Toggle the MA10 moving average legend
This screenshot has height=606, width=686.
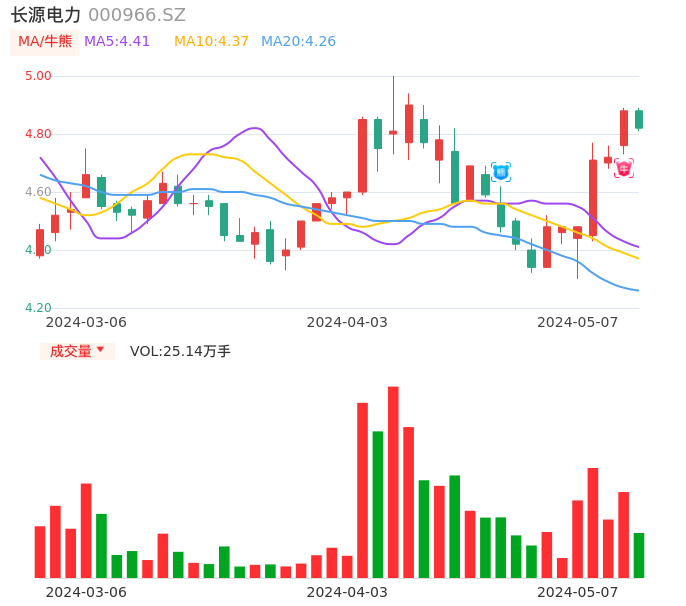[x=211, y=42]
